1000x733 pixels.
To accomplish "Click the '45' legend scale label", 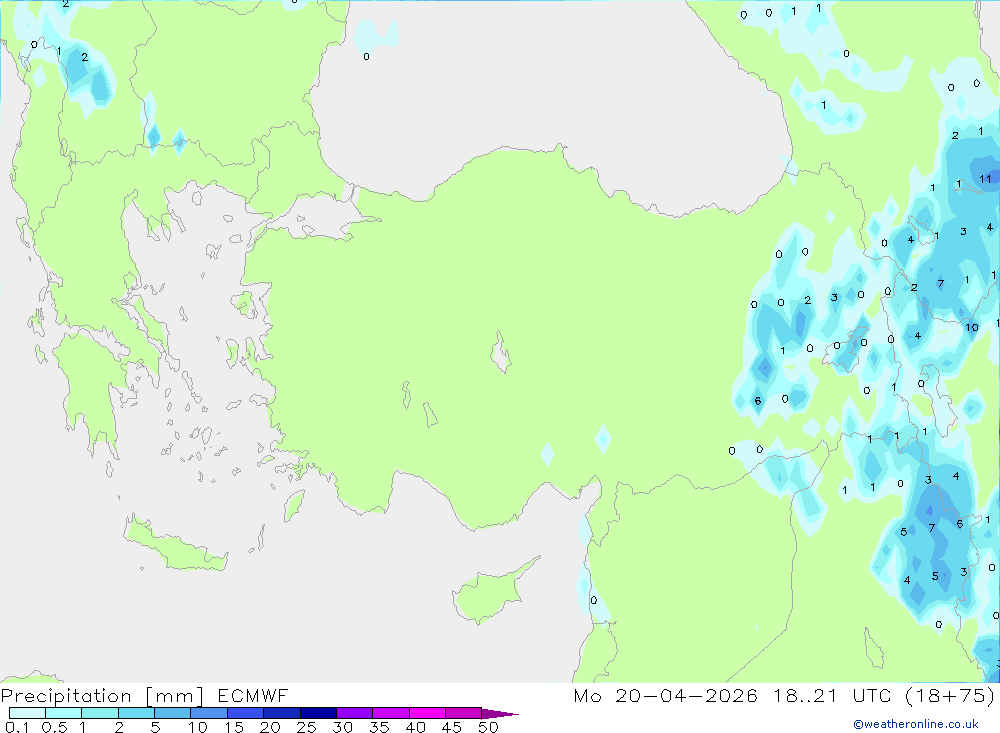I will click(452, 727).
